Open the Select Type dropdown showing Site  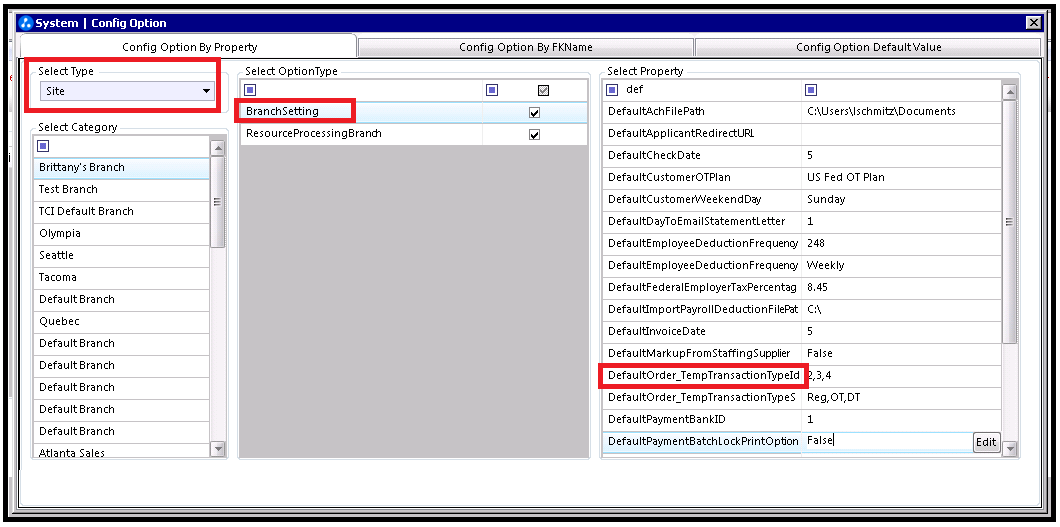(x=126, y=91)
